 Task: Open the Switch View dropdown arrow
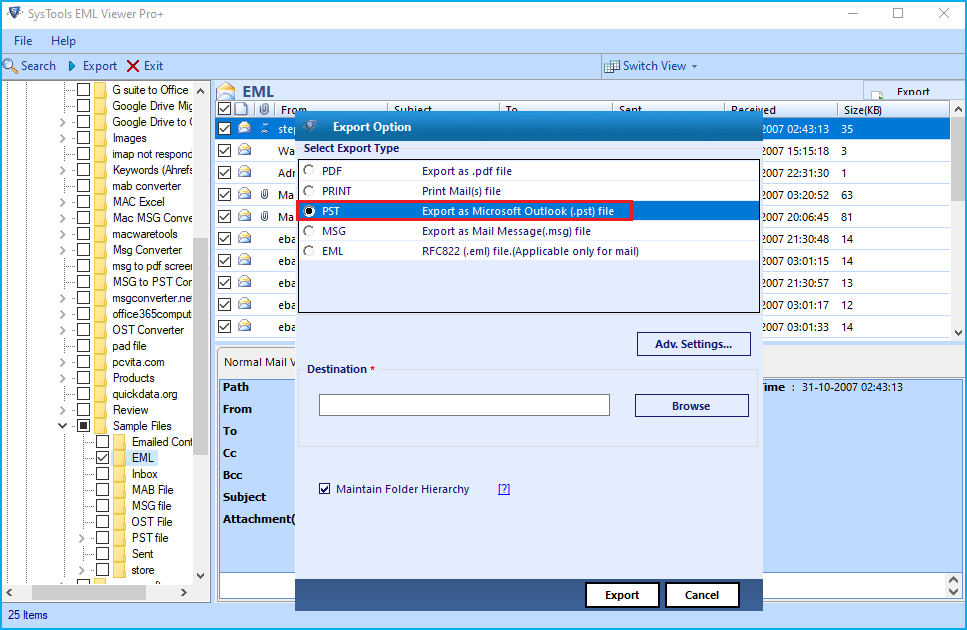click(x=694, y=67)
